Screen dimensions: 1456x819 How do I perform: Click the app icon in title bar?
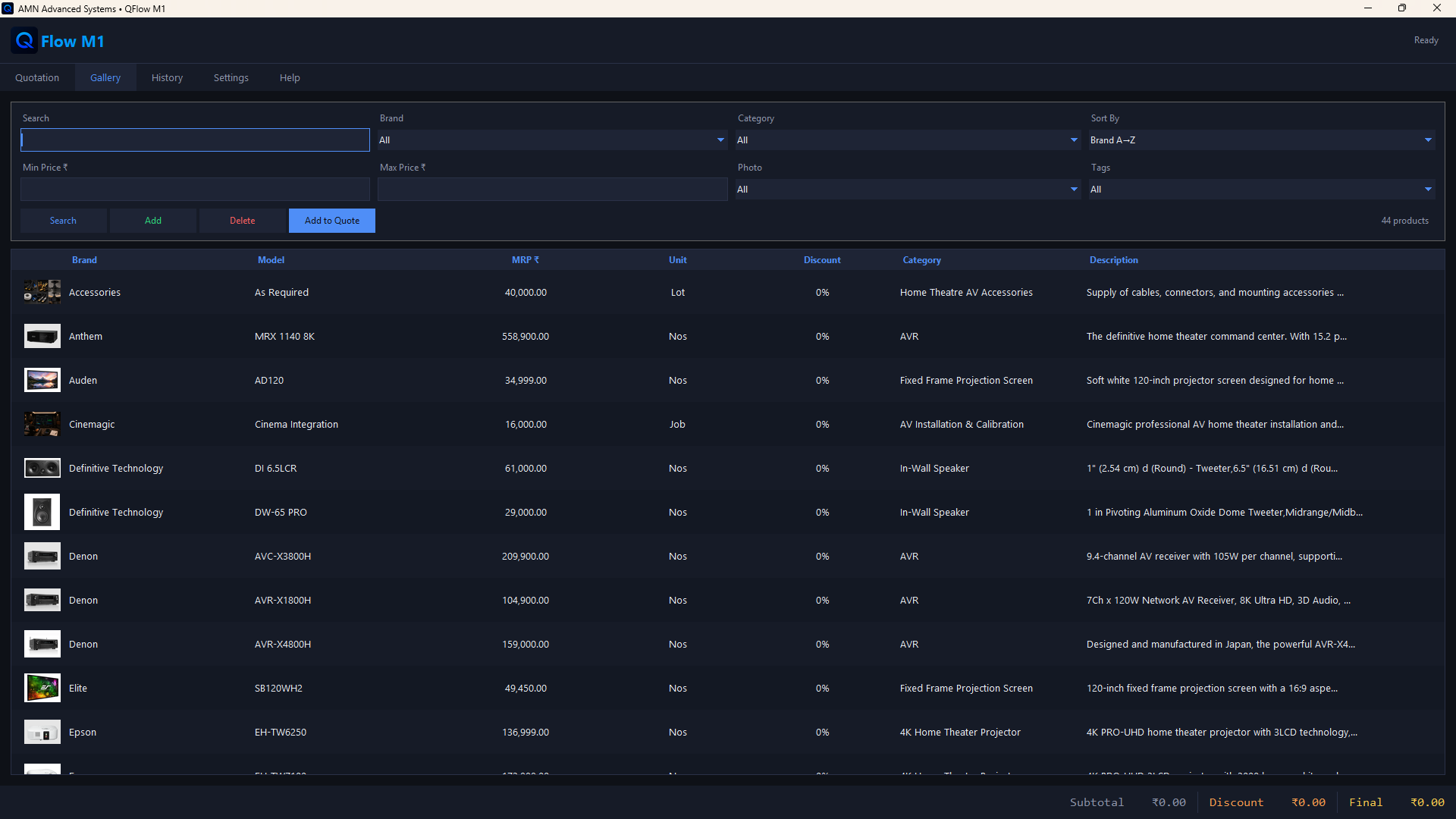click(8, 8)
